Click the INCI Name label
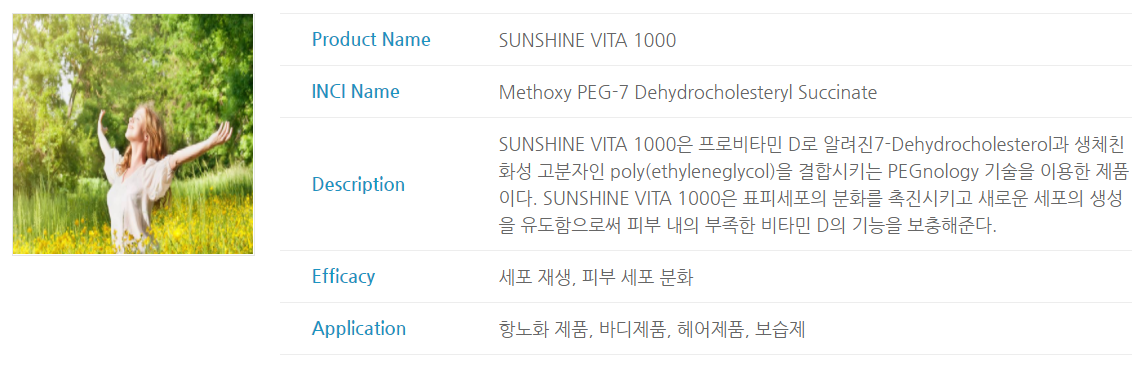This screenshot has width=1147, height=365. pos(356,91)
